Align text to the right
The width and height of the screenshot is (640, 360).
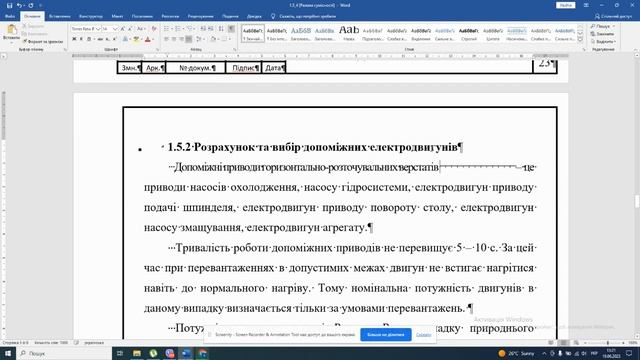point(181,39)
